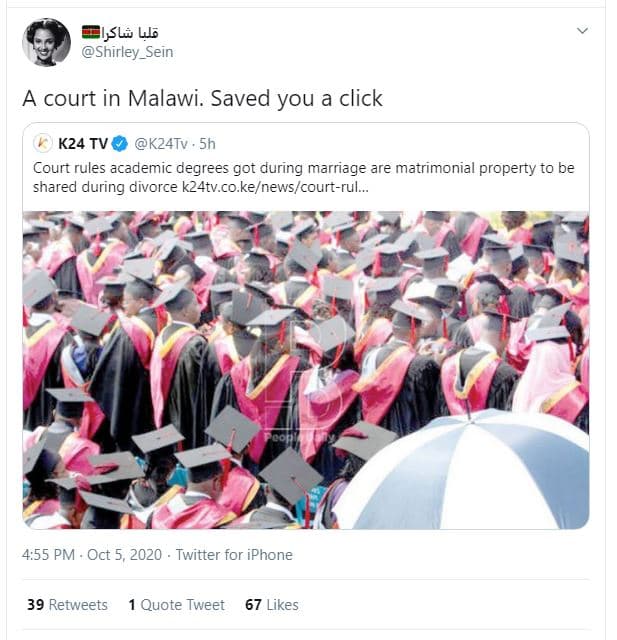This screenshot has width=617, height=640.
Task: Open Shirley_Sein's profile picture
Action: point(46,41)
